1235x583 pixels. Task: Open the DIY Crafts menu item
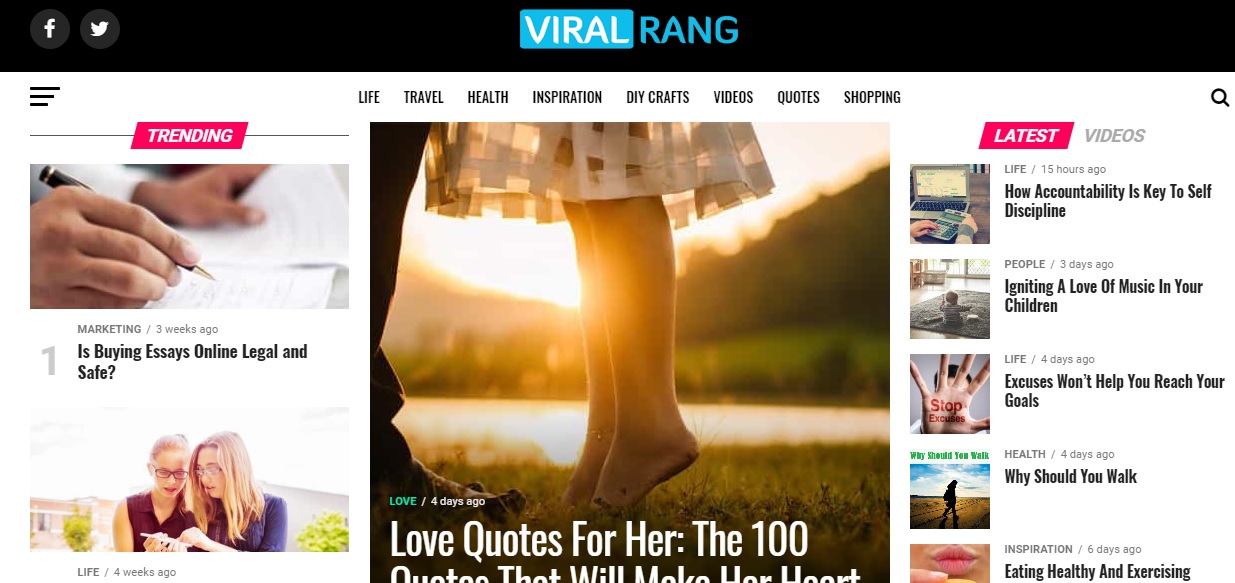(x=658, y=97)
